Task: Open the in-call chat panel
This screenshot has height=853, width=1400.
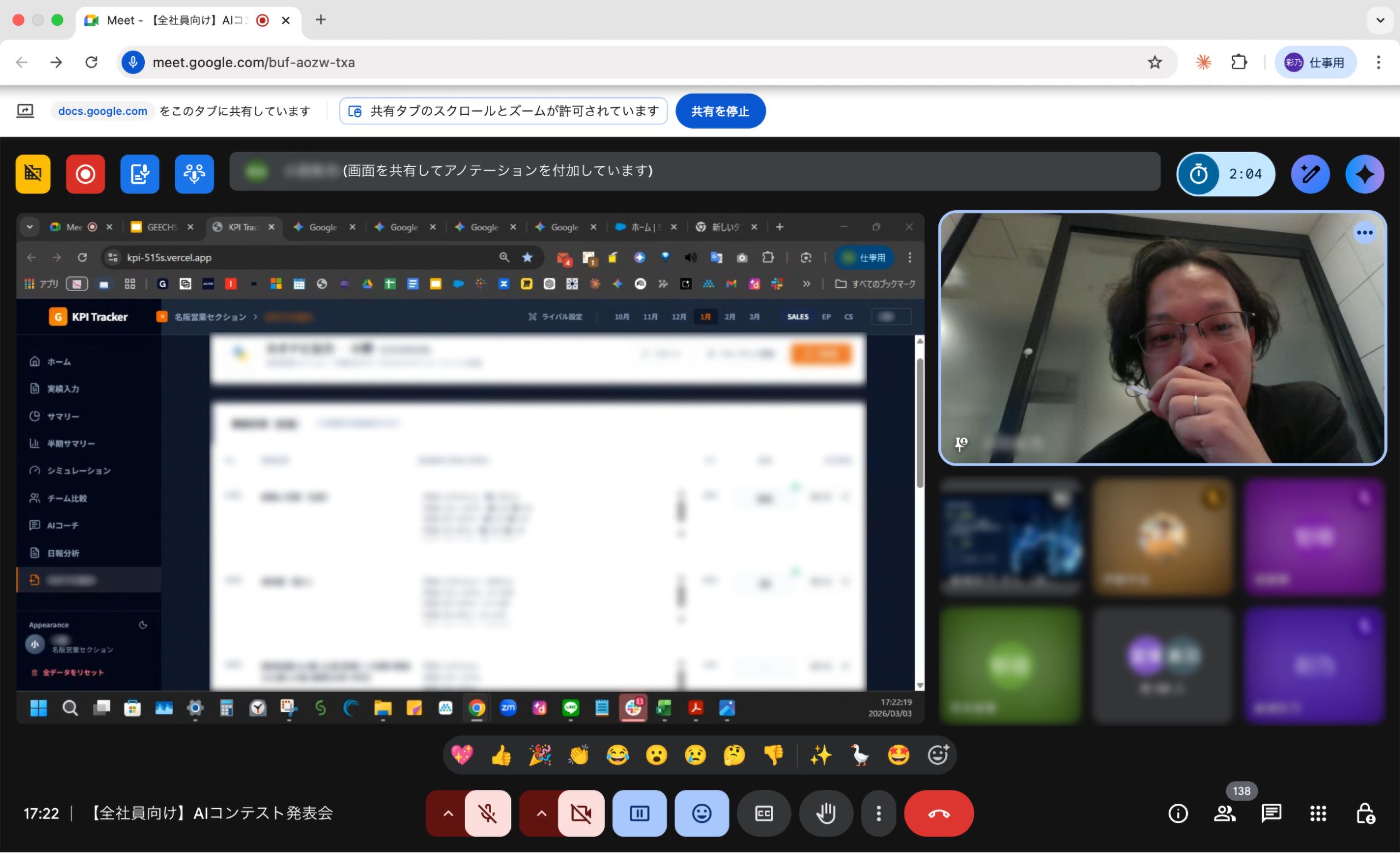Action: (x=1271, y=813)
